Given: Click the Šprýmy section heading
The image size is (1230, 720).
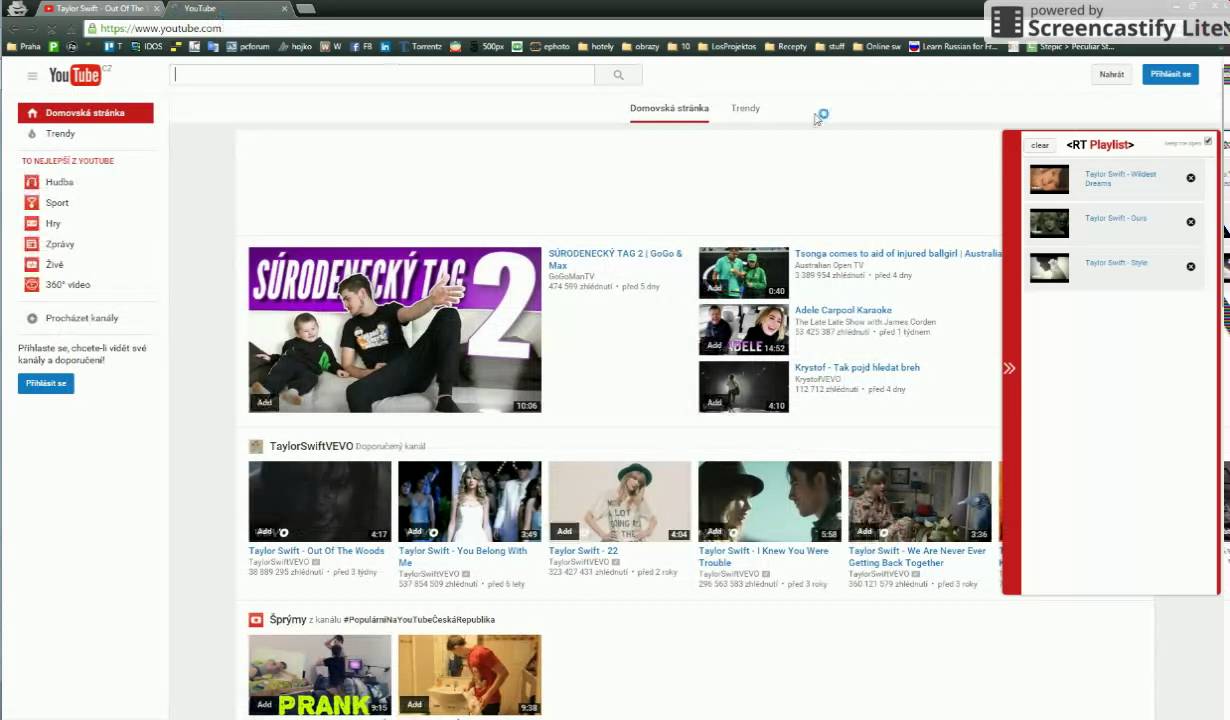Looking at the screenshot, I should pos(288,620).
